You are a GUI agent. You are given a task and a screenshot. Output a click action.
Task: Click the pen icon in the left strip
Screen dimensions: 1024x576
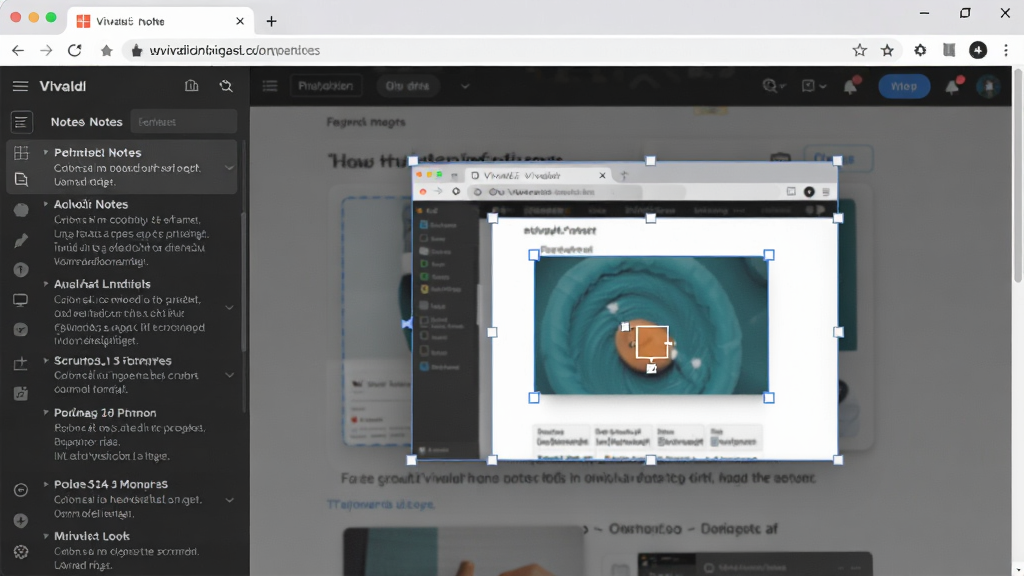[x=21, y=240]
